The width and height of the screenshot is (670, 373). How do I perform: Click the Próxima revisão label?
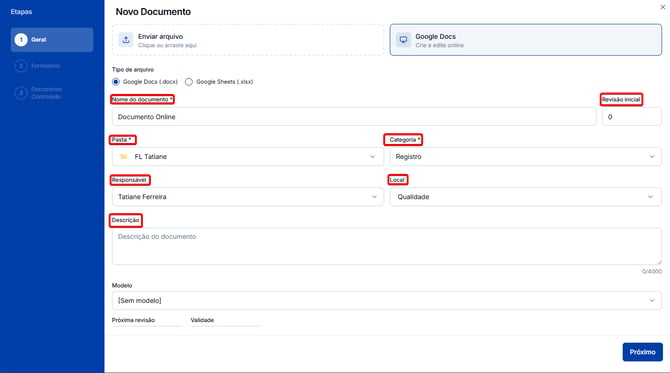[x=133, y=320]
